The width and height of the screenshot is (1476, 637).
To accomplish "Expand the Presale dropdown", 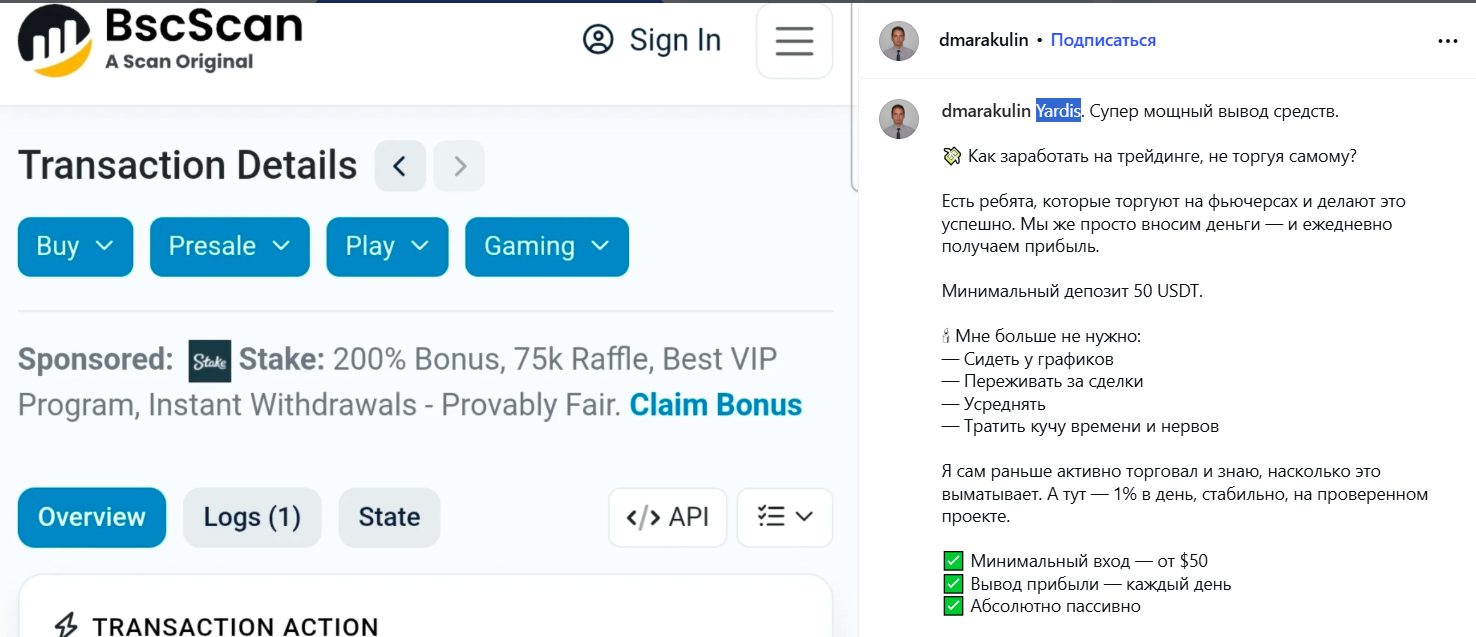I will [x=229, y=247].
